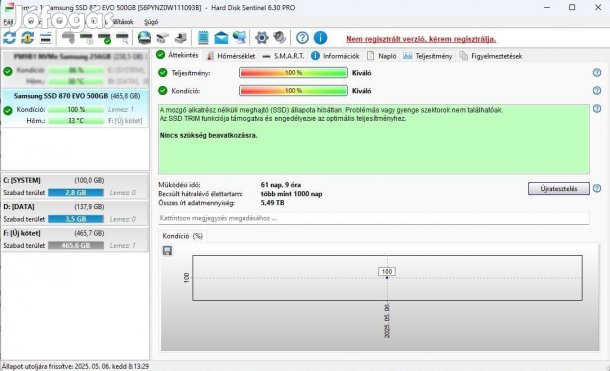610x371 pixels.
Task: Open the blue notepad log icon
Action: 203,38
